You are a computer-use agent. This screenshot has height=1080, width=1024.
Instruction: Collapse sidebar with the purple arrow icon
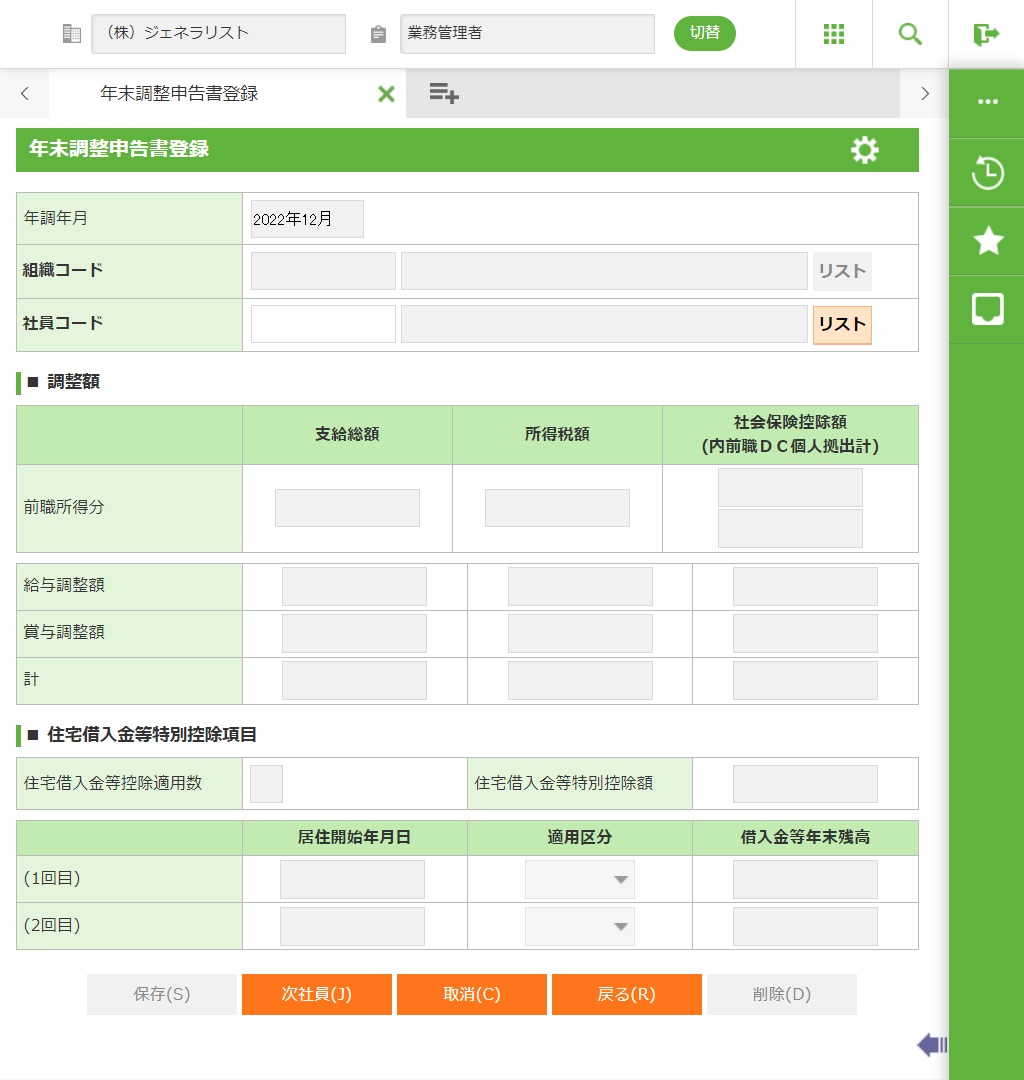click(x=931, y=1045)
